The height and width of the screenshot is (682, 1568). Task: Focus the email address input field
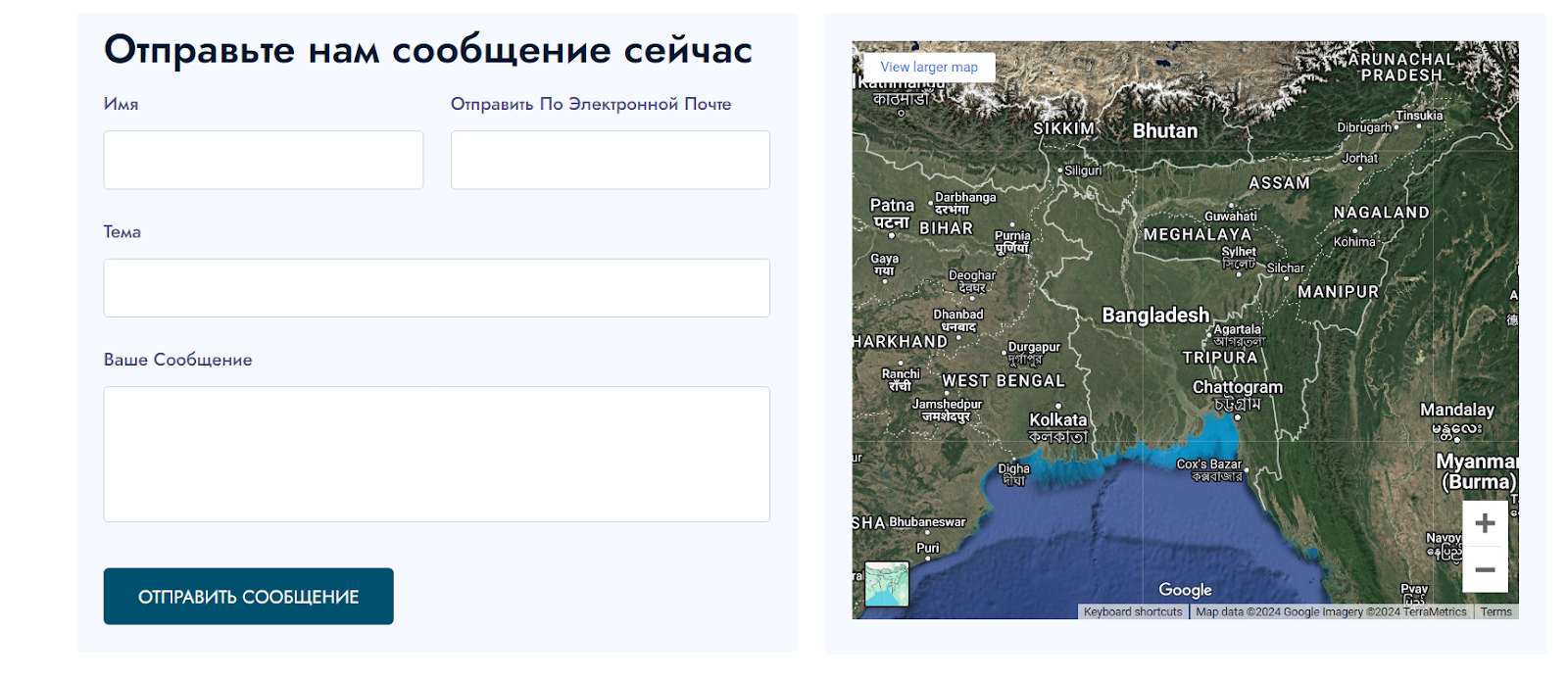(x=610, y=160)
